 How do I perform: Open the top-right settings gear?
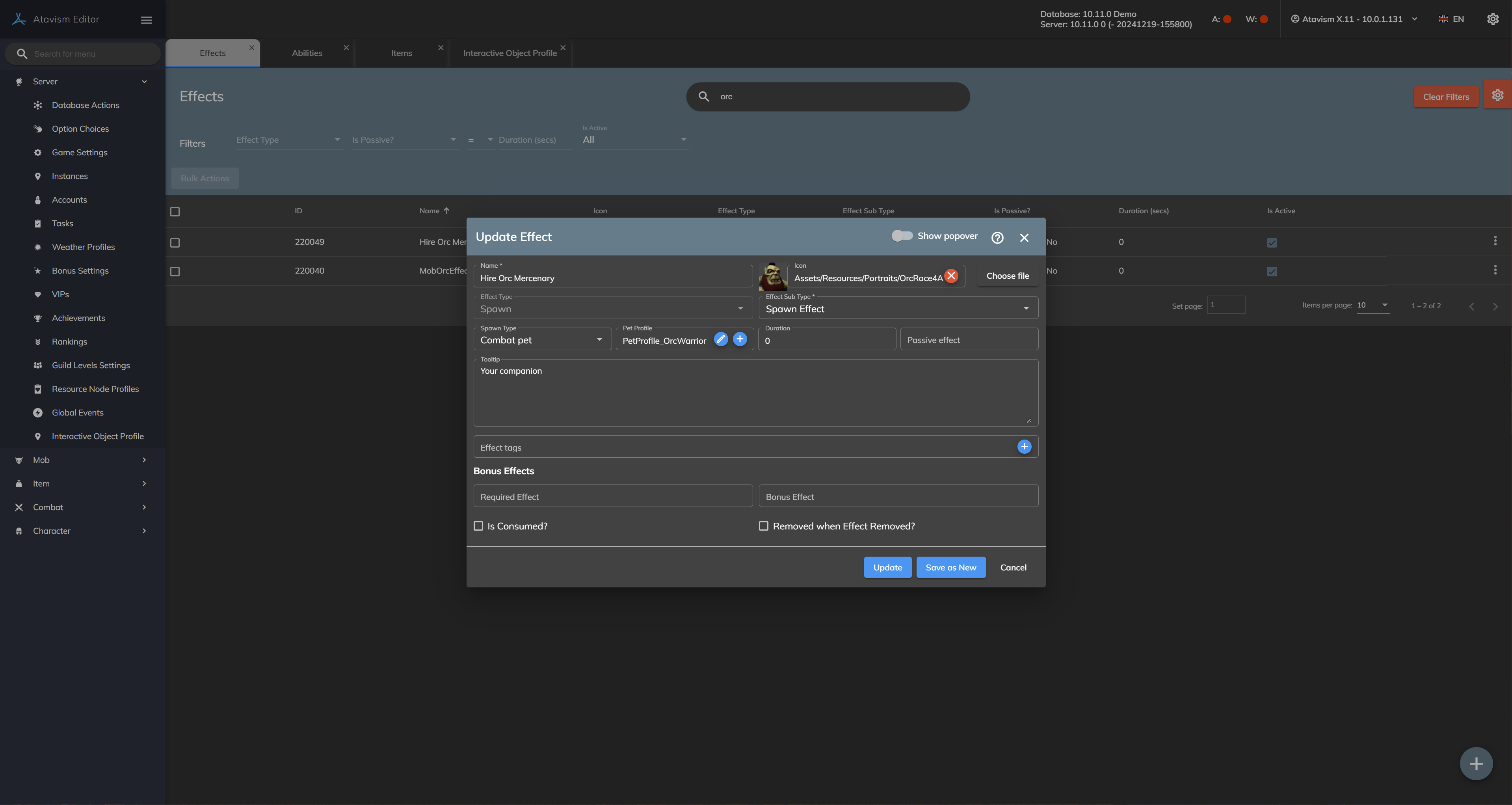tap(1493, 19)
